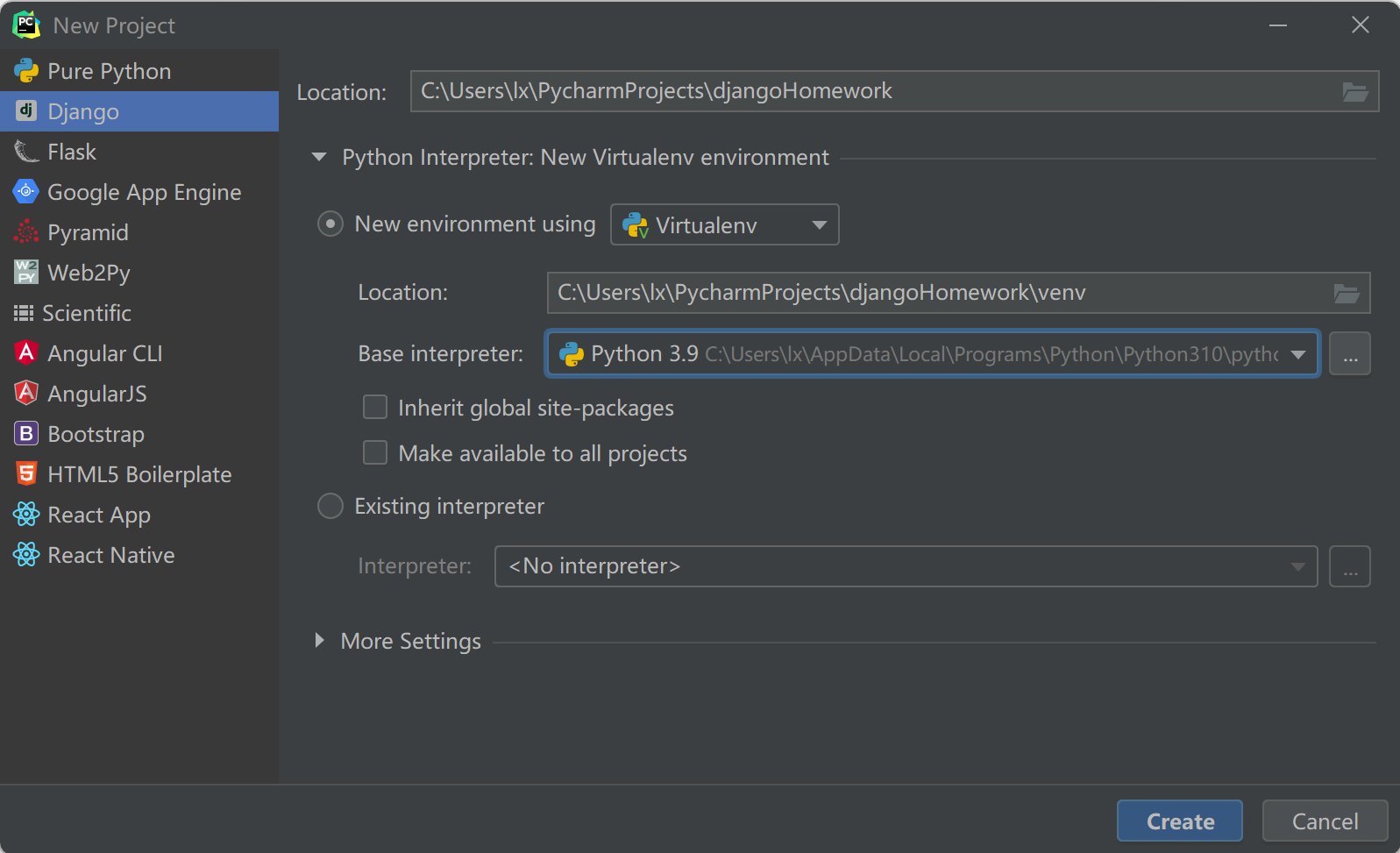
Task: Click the AngularJS shield icon
Action: (26, 393)
